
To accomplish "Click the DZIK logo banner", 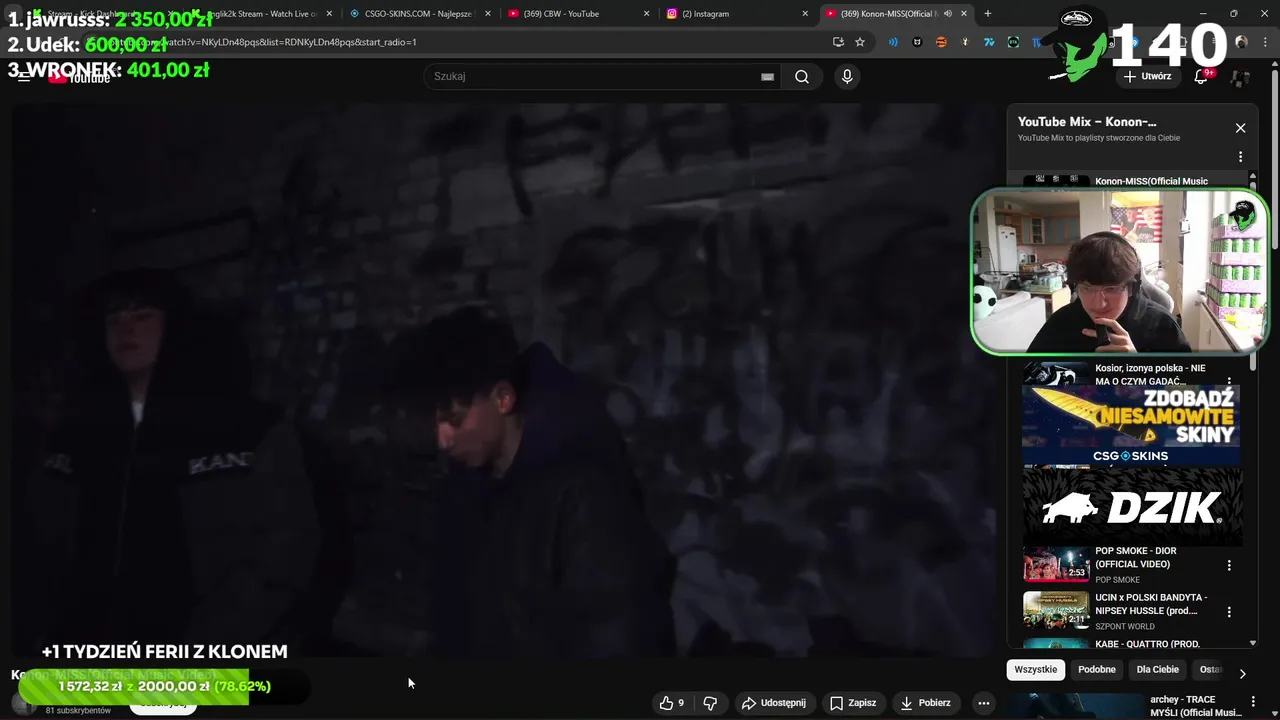I will 1131,507.
